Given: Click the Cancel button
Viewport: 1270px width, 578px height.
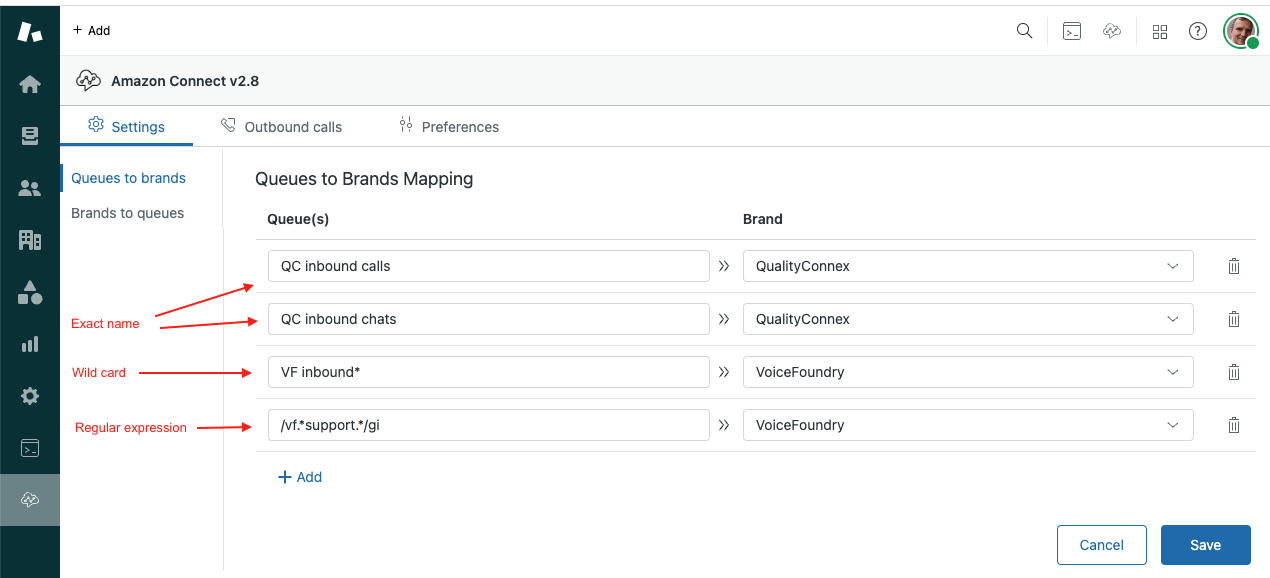Looking at the screenshot, I should click(x=1101, y=545).
